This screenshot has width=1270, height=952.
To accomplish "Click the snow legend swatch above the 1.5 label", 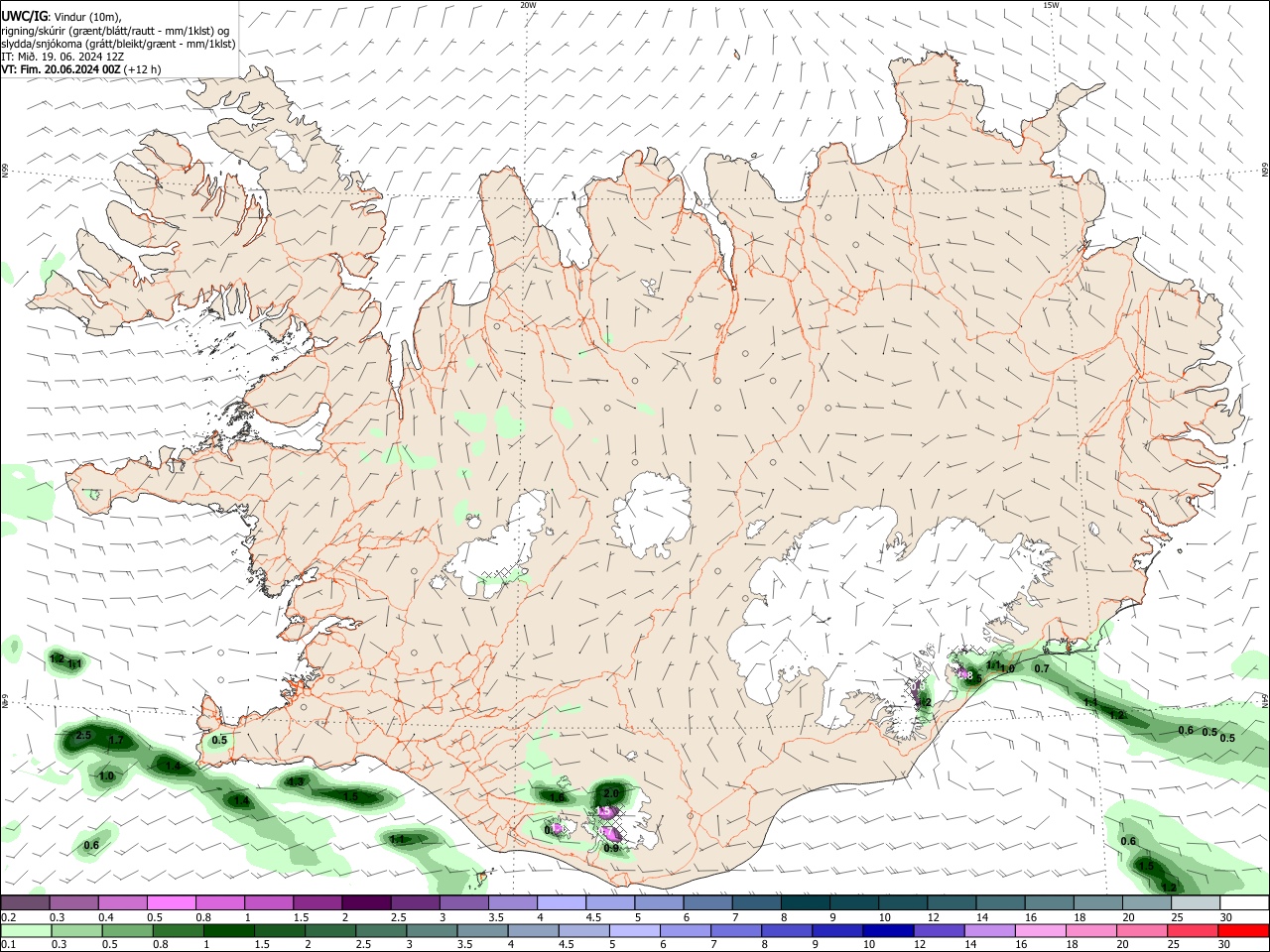I will [317, 902].
